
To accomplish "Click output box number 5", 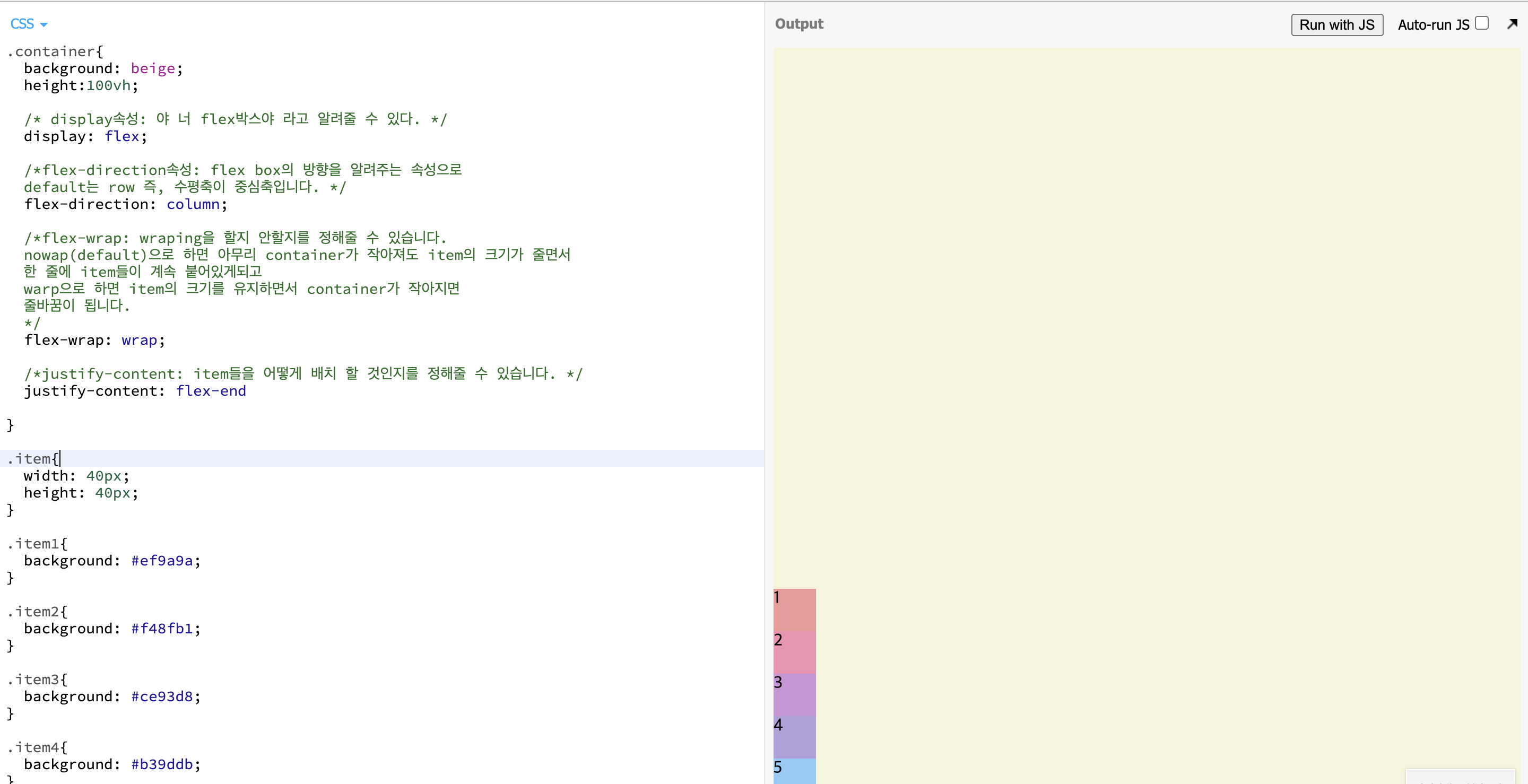I will tap(794, 771).
